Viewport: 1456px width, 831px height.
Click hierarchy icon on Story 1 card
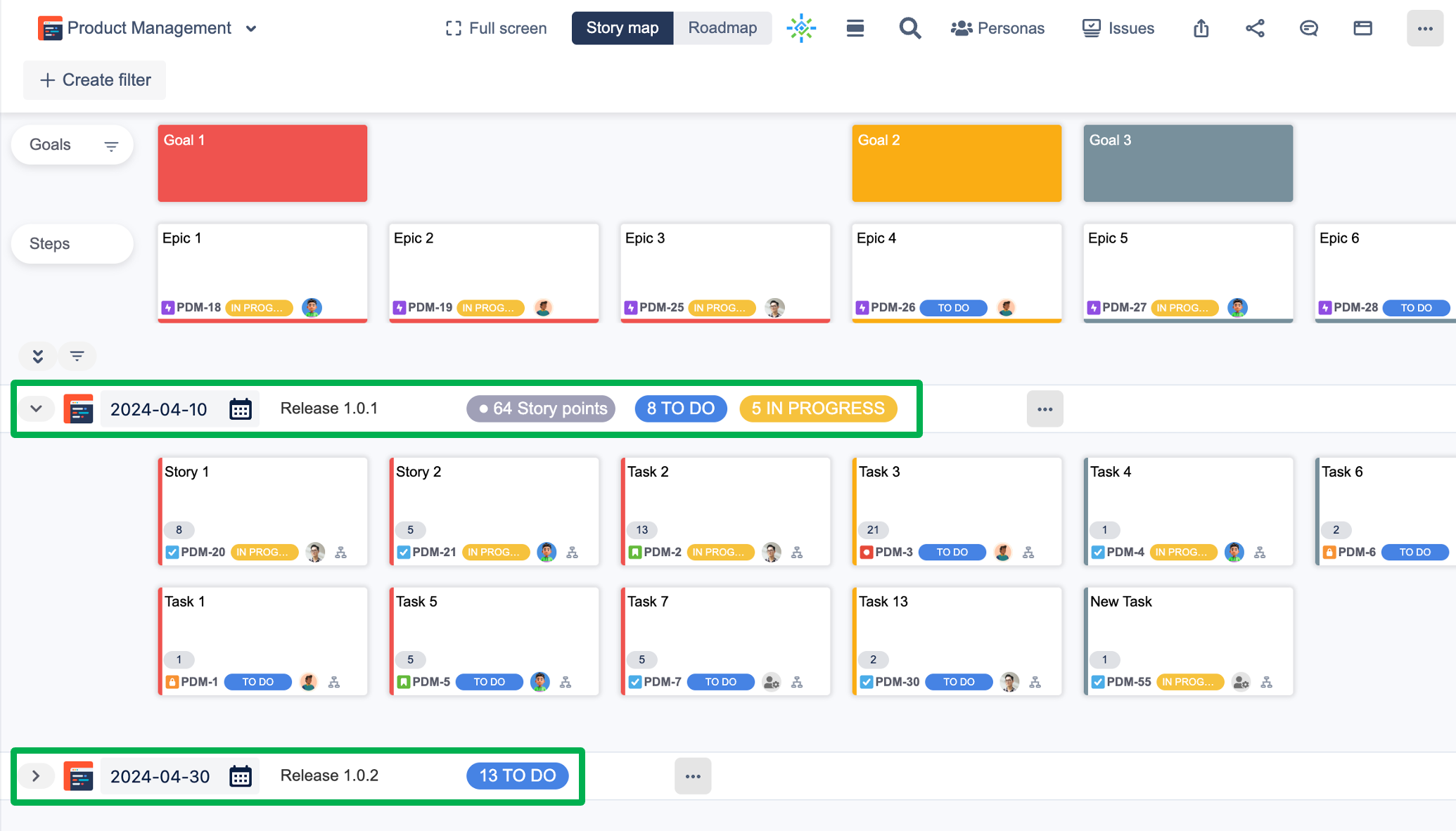coord(341,553)
